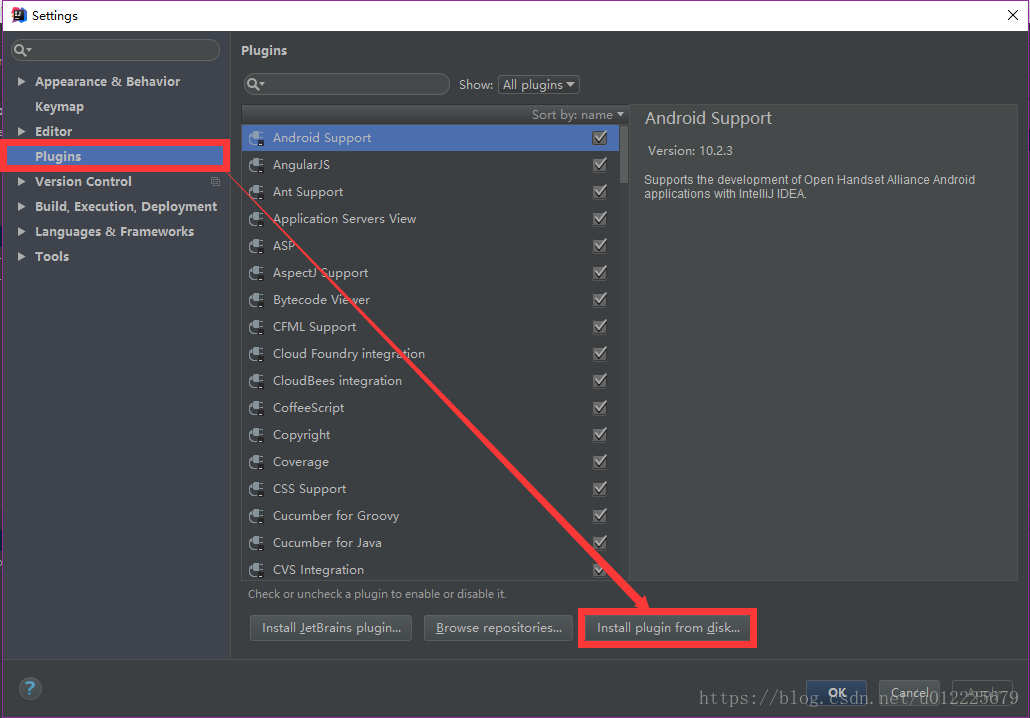The image size is (1030, 718).
Task: Open the Sort by name dropdown
Action: point(577,115)
